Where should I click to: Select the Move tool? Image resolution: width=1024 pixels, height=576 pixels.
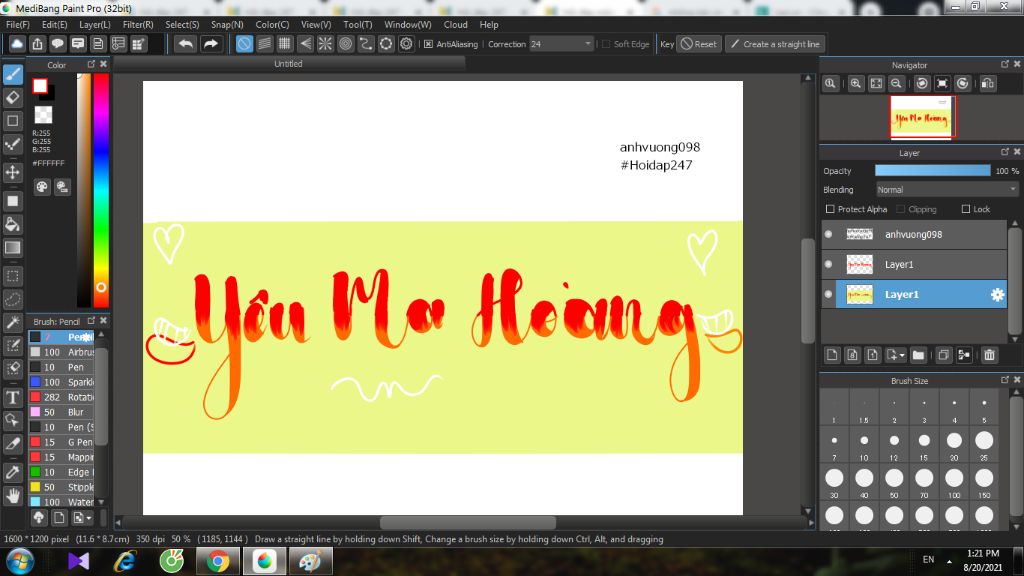[13, 172]
